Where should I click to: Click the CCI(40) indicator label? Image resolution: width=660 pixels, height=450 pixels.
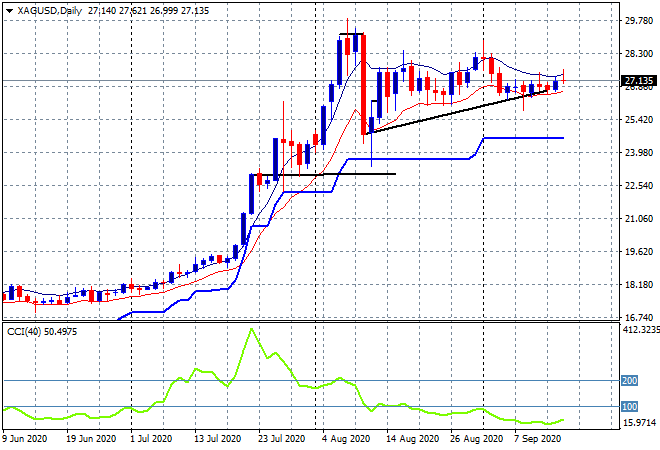coord(24,332)
